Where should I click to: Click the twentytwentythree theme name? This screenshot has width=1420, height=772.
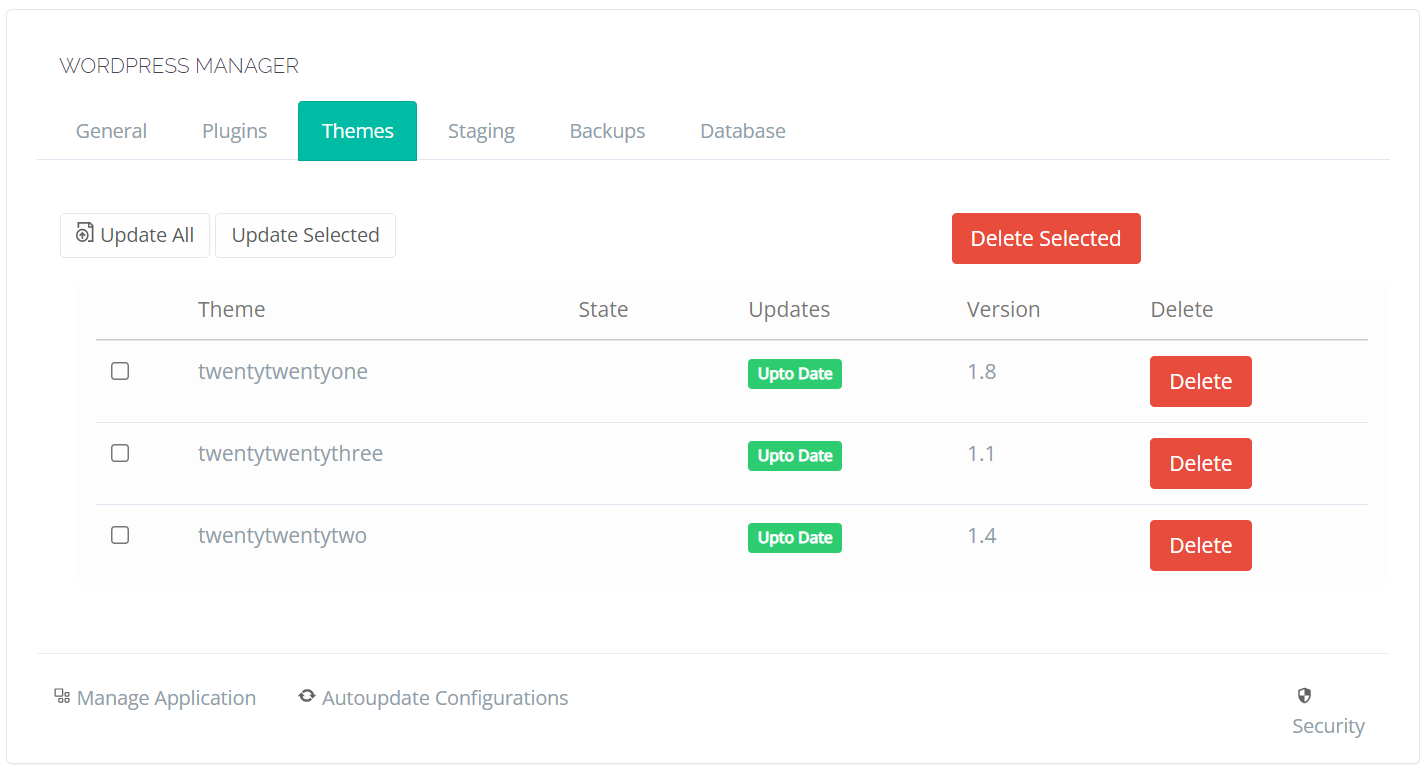(x=291, y=454)
